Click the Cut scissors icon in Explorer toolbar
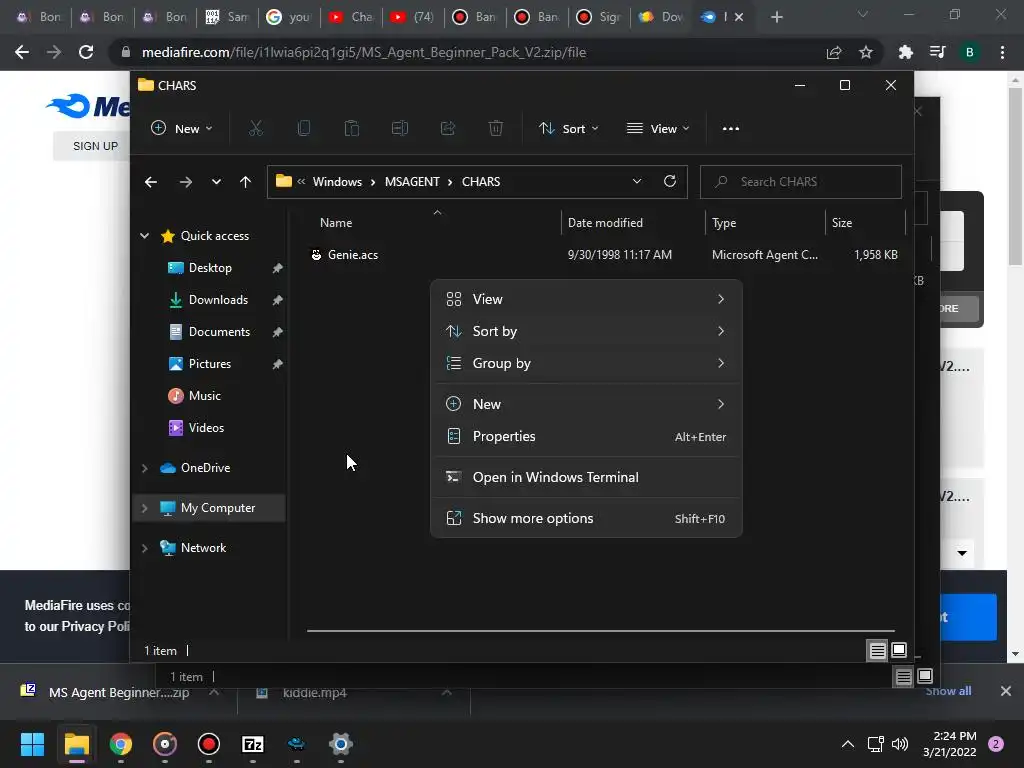 coord(255,129)
